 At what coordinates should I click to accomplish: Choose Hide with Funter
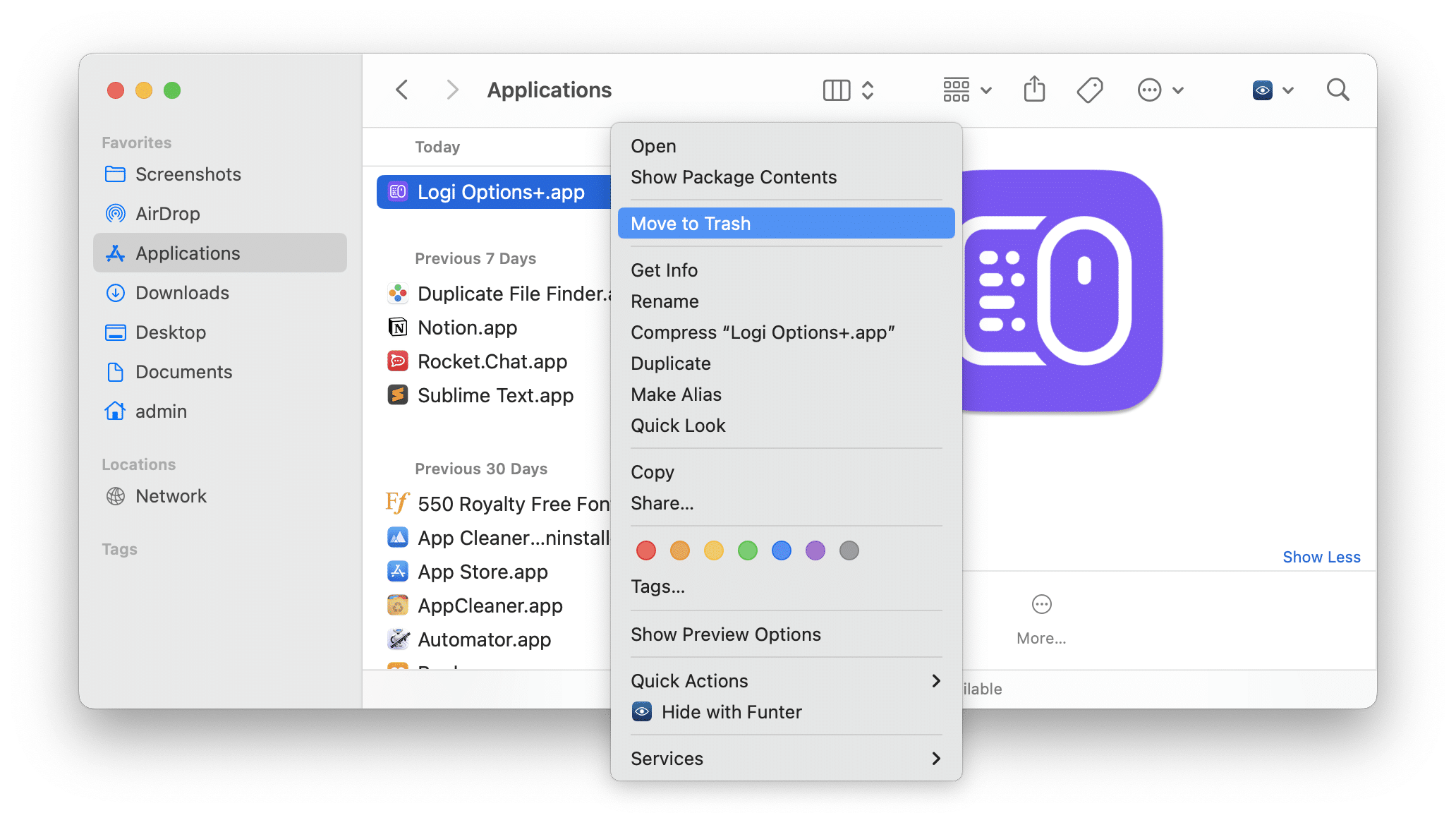point(786,712)
